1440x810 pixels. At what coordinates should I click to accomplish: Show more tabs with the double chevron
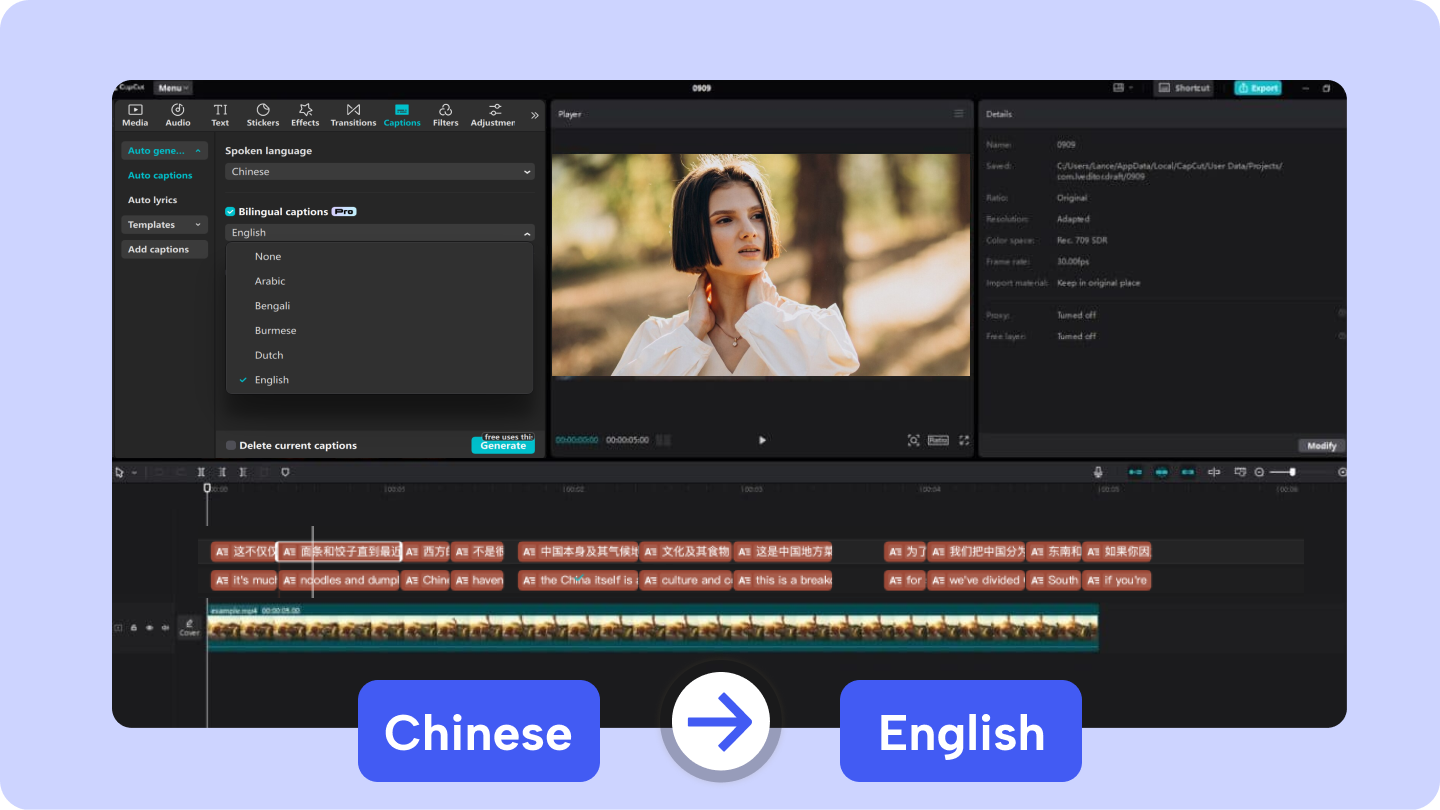click(x=535, y=115)
